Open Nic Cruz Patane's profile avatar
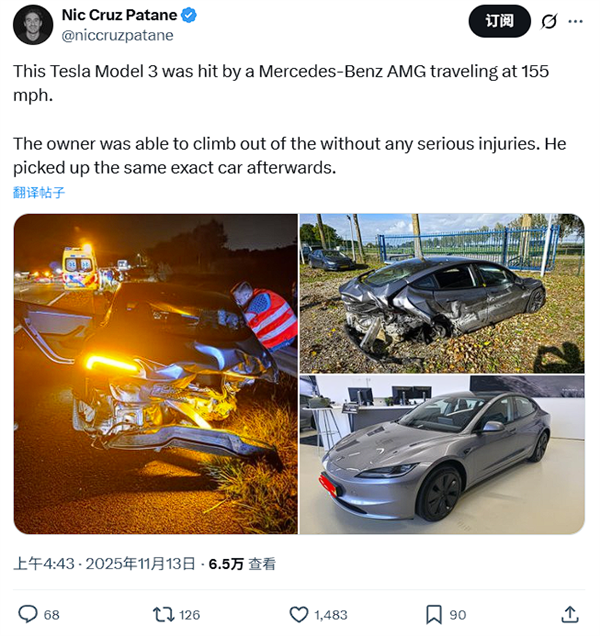Screen dimensions: 600x636 click(x=34, y=25)
